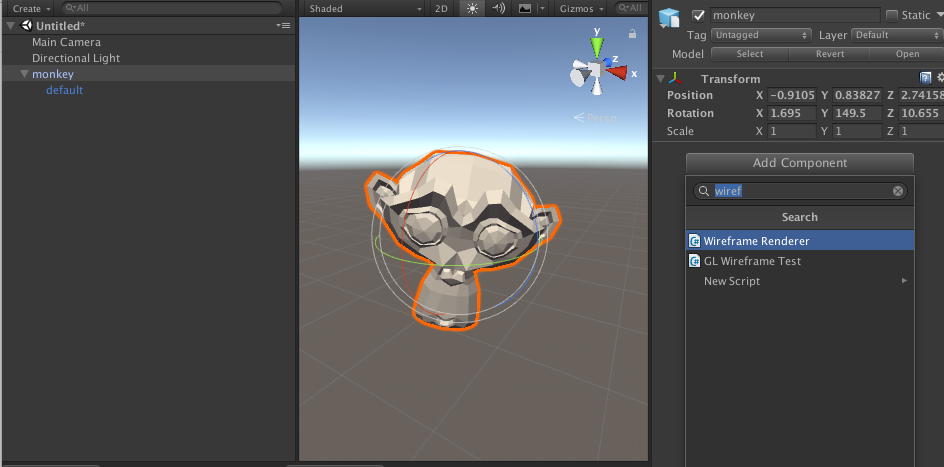
Task: Click Position Z value field
Action: 921,95
